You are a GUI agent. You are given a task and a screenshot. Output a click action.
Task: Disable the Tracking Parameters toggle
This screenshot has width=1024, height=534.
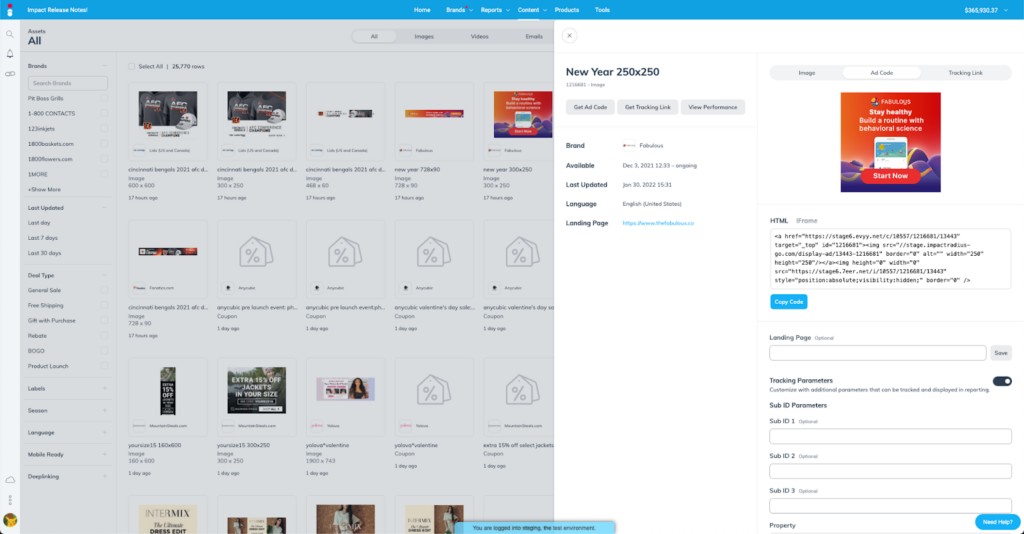pyautogui.click(x=1001, y=381)
